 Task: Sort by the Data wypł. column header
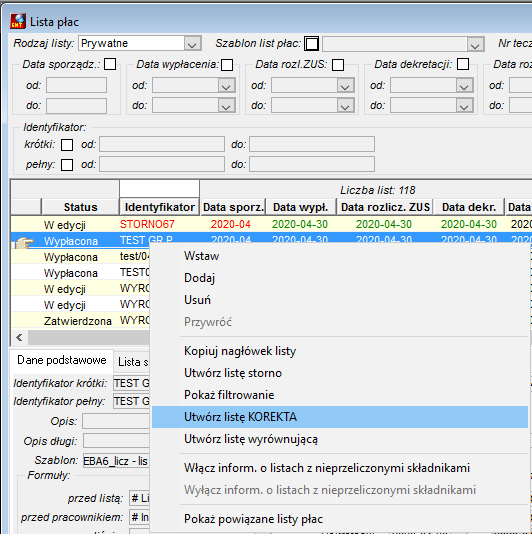click(x=301, y=207)
